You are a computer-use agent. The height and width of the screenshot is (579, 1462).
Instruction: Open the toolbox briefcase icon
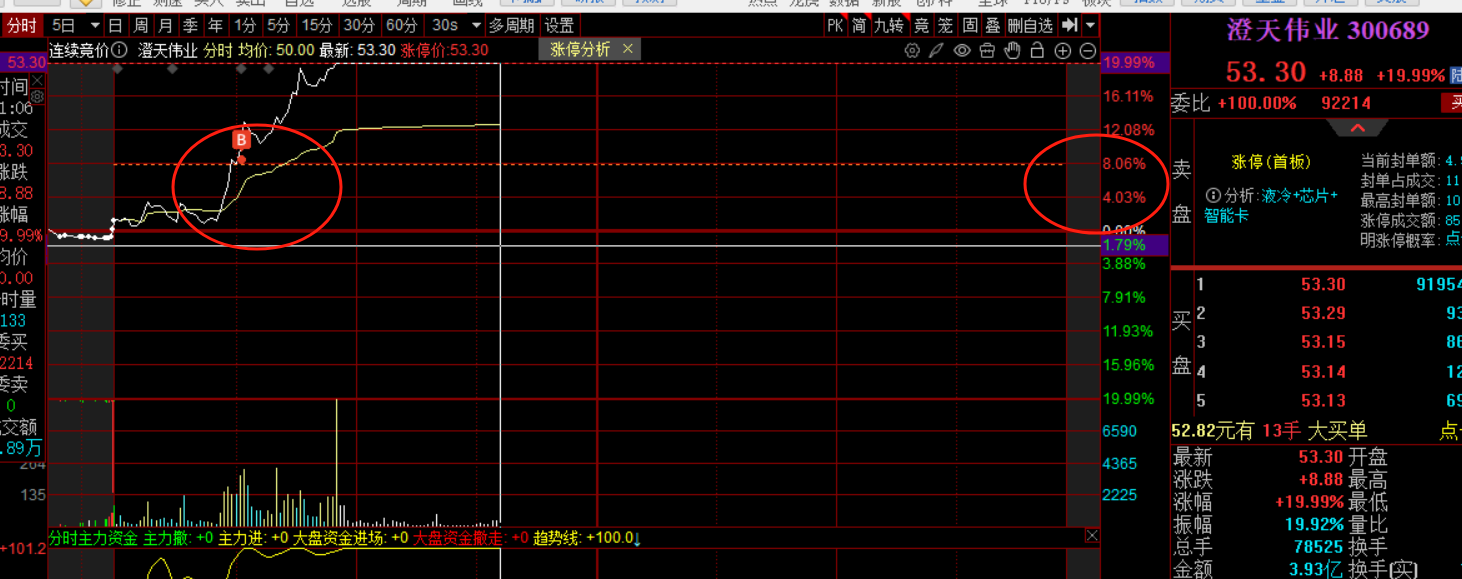(x=987, y=50)
